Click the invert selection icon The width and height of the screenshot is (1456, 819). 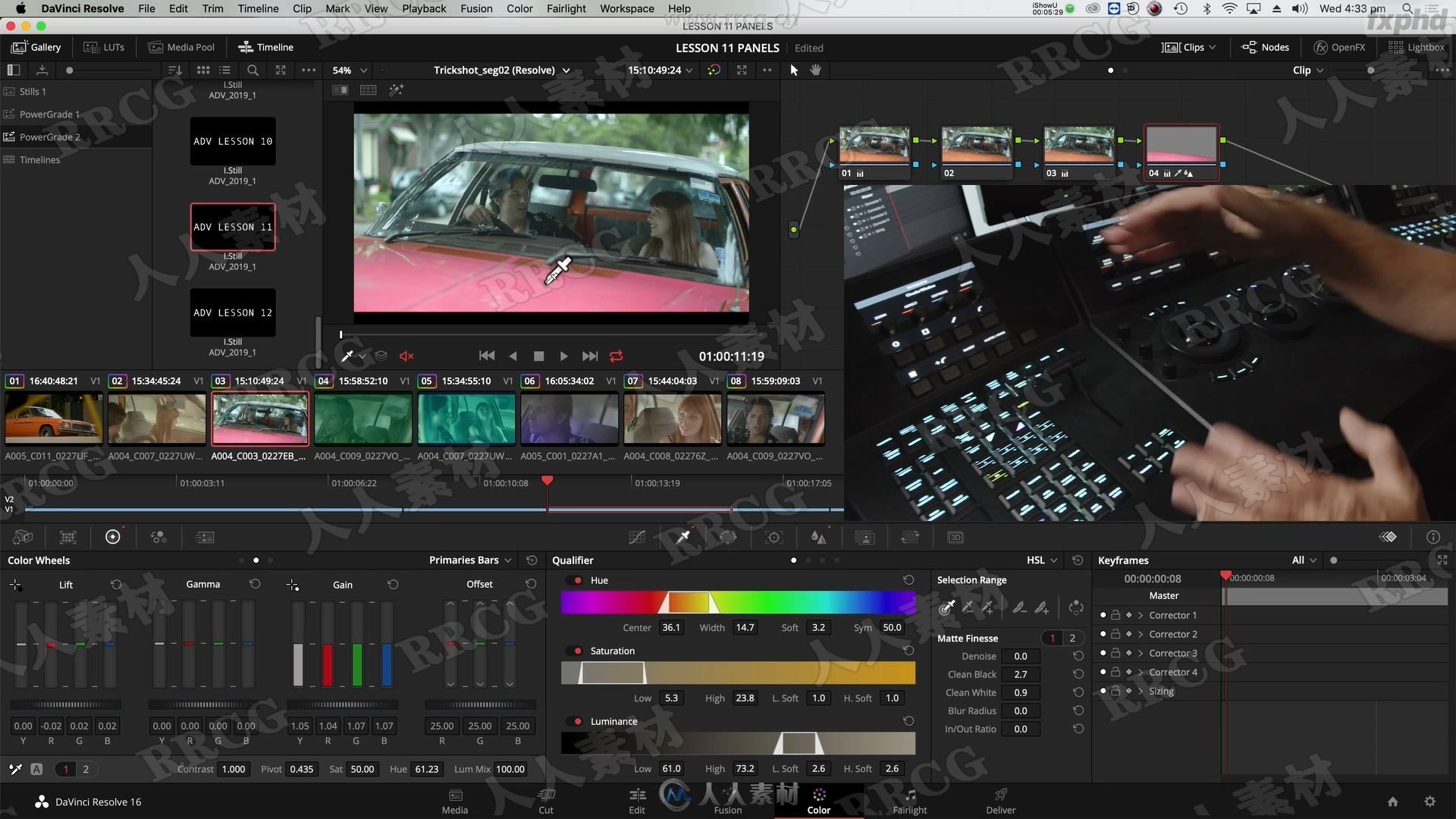click(1076, 607)
